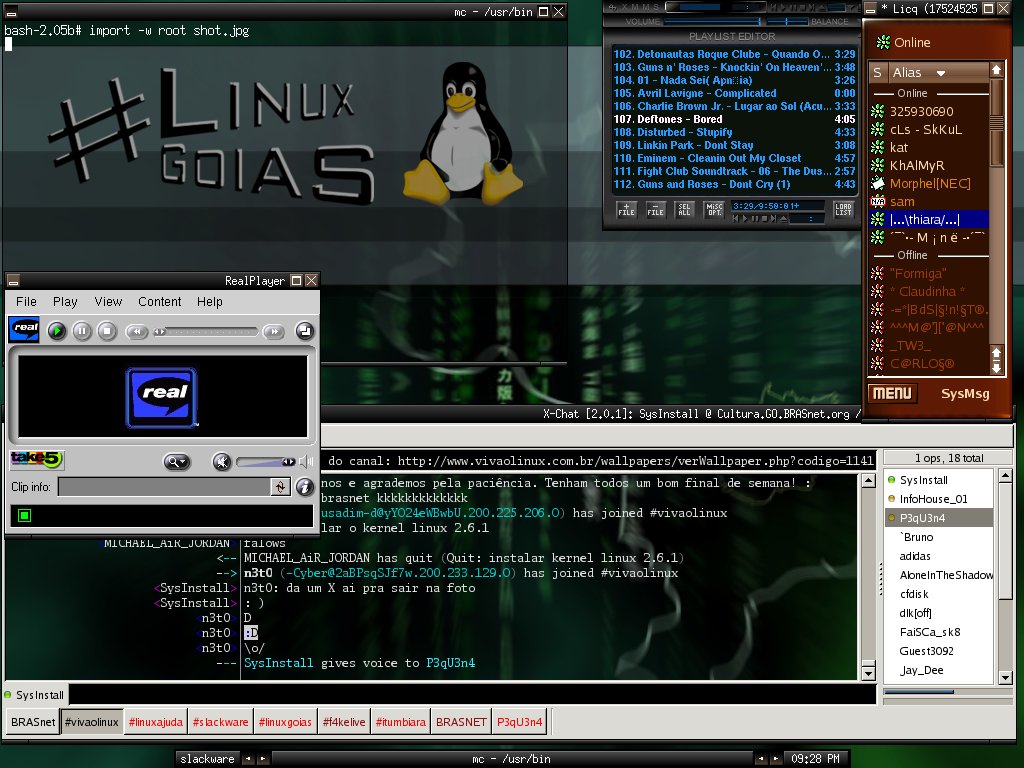Click the LOAD LIST button in playlist editor
The height and width of the screenshot is (768, 1024).
tap(843, 209)
